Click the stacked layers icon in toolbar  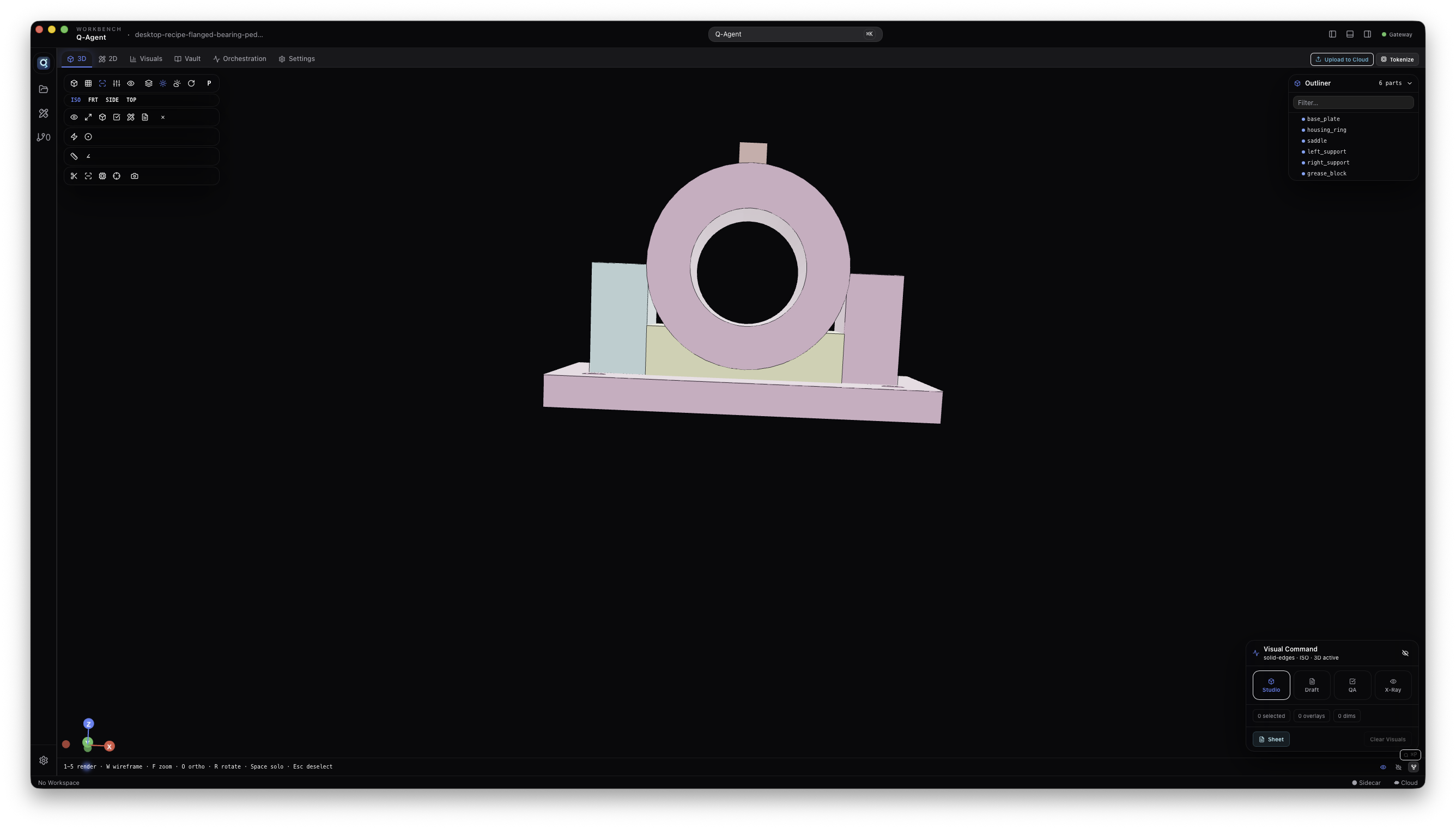pos(149,83)
